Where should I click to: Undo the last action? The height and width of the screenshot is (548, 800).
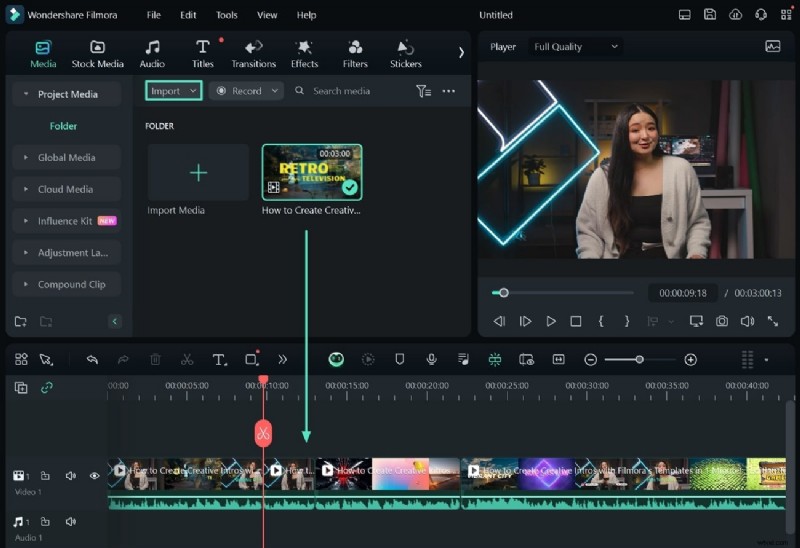[x=92, y=360]
